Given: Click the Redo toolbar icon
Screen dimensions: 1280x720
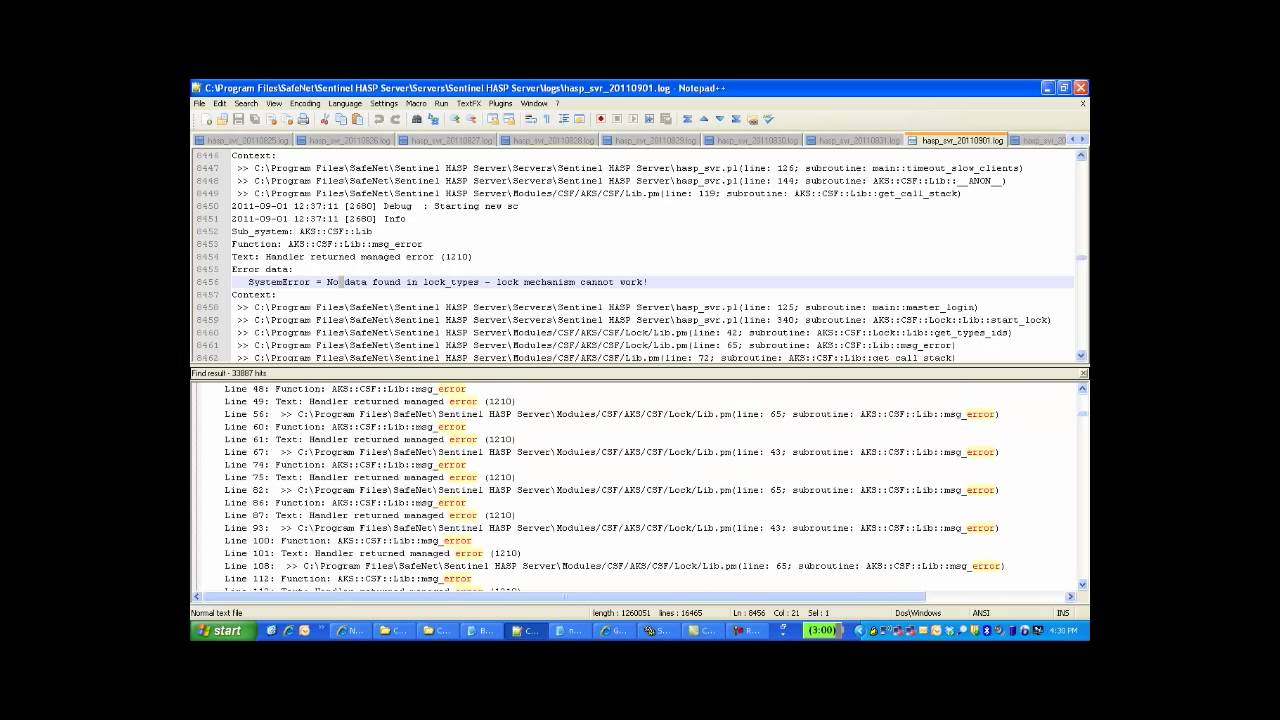Looking at the screenshot, I should tap(395, 119).
